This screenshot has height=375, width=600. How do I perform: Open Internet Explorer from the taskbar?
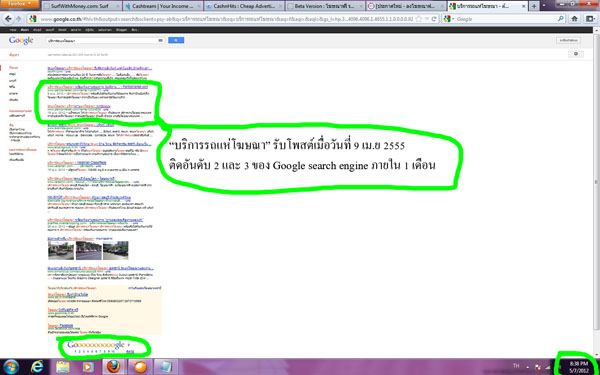pyautogui.click(x=37, y=367)
